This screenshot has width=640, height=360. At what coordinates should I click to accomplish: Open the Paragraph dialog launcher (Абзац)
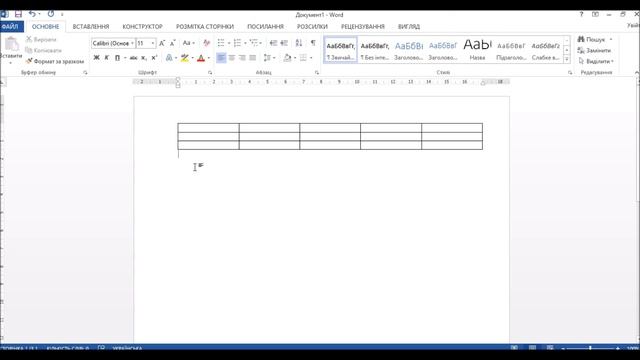point(317,73)
